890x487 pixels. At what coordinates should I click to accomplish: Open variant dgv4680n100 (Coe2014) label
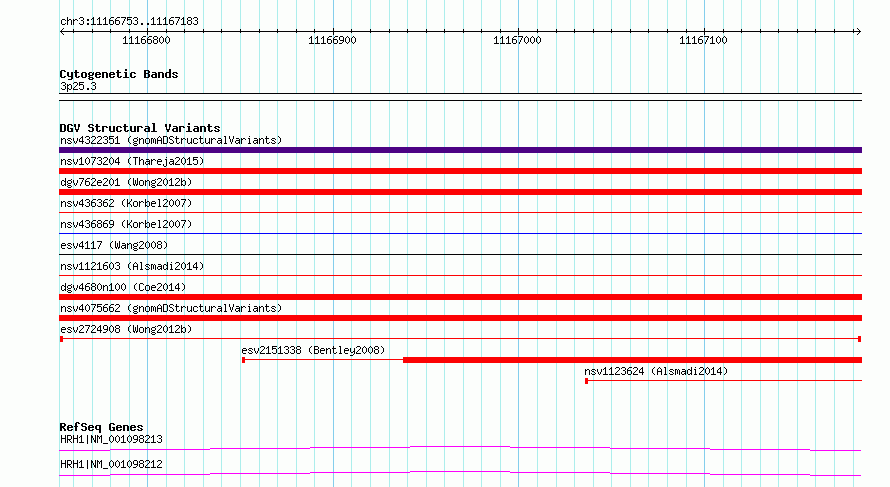point(123,287)
